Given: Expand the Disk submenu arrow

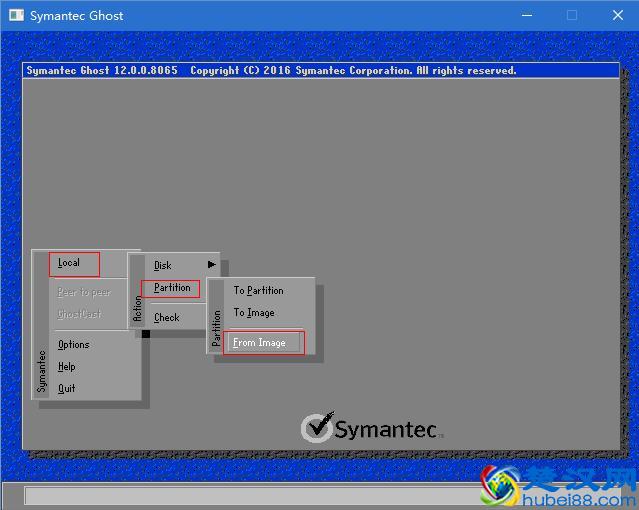Looking at the screenshot, I should point(211,265).
